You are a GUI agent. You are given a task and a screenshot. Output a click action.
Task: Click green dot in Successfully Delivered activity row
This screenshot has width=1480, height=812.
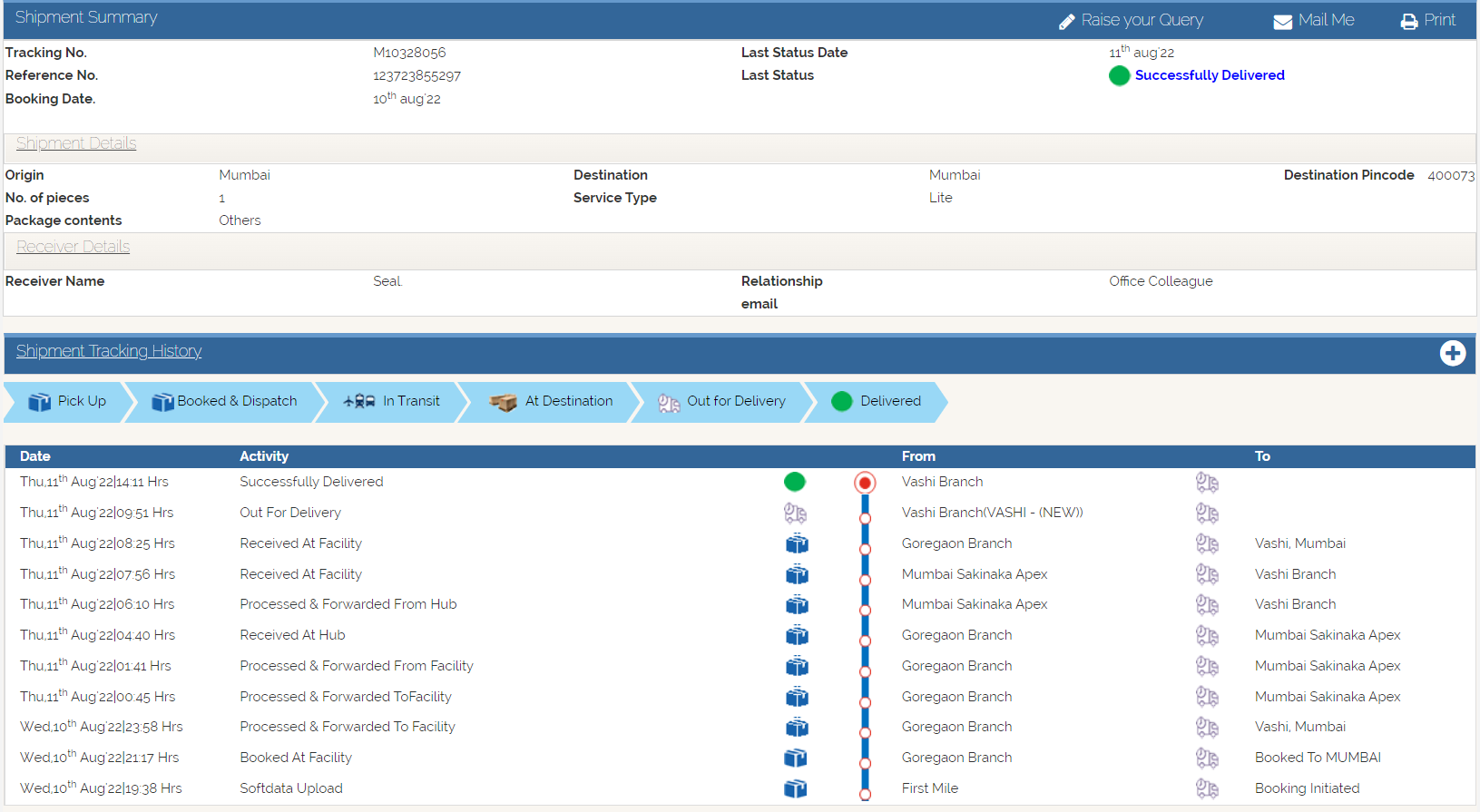795,482
